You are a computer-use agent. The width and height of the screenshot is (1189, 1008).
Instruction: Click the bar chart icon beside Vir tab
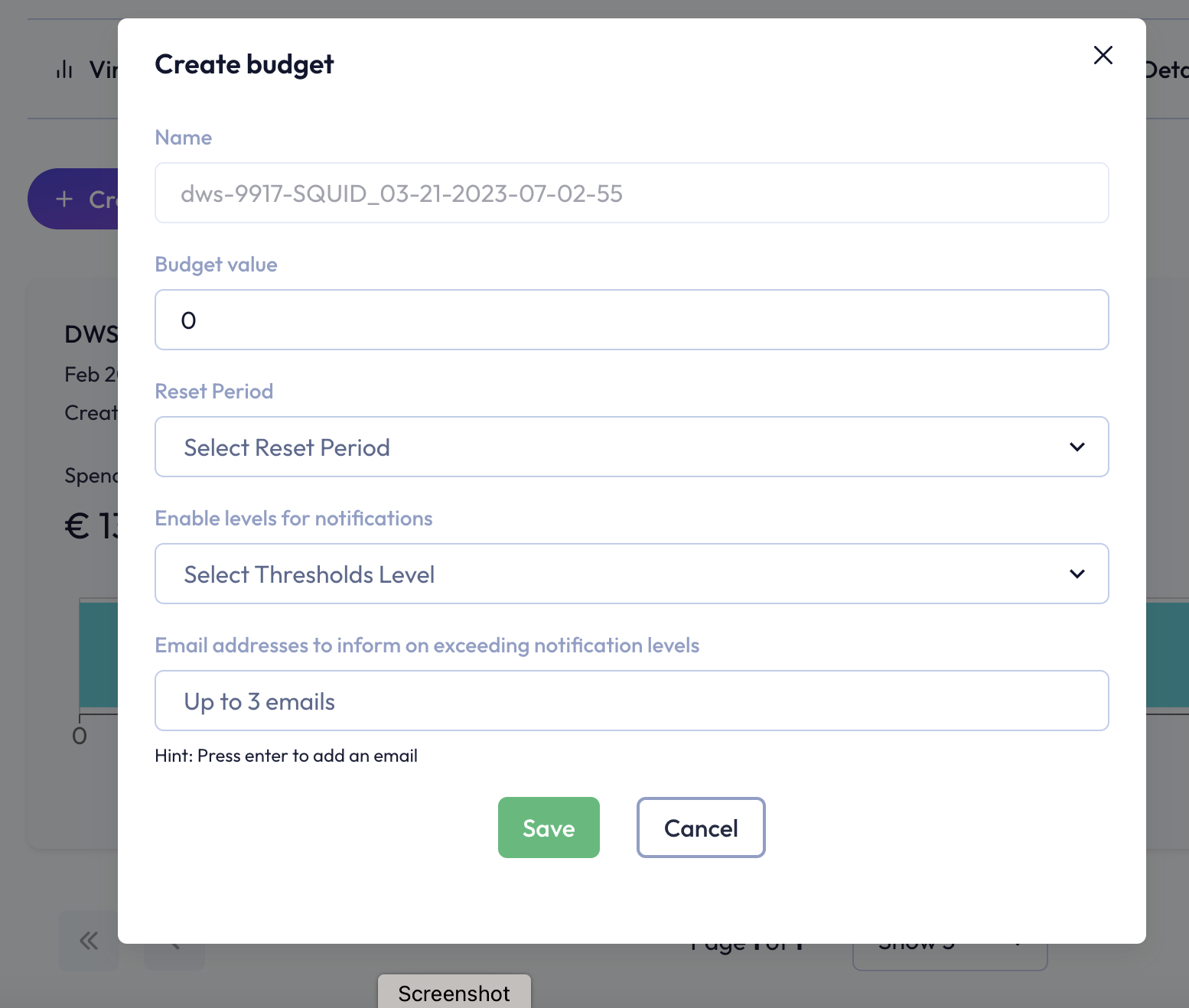coord(64,70)
